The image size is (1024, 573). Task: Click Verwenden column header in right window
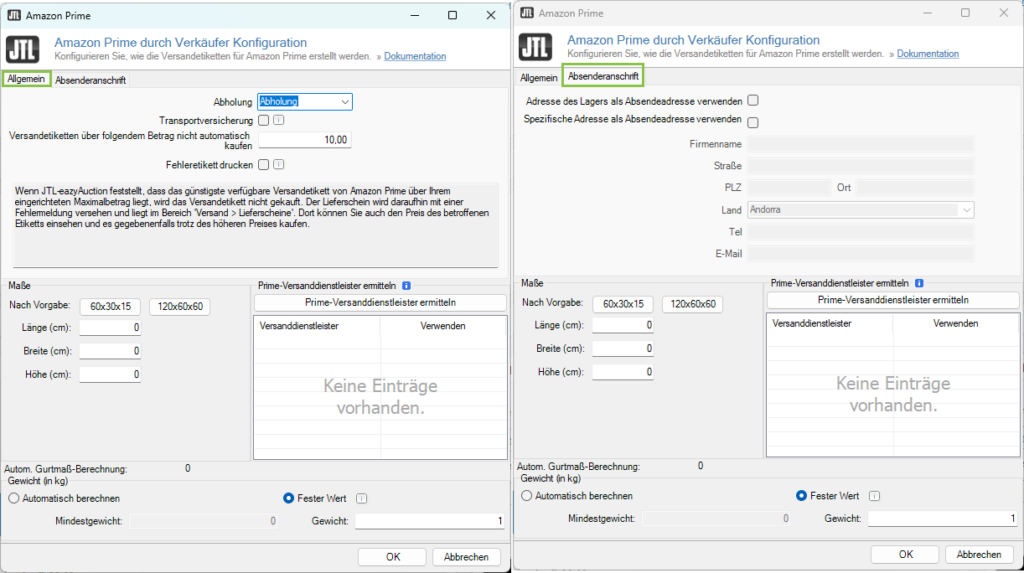coord(955,323)
